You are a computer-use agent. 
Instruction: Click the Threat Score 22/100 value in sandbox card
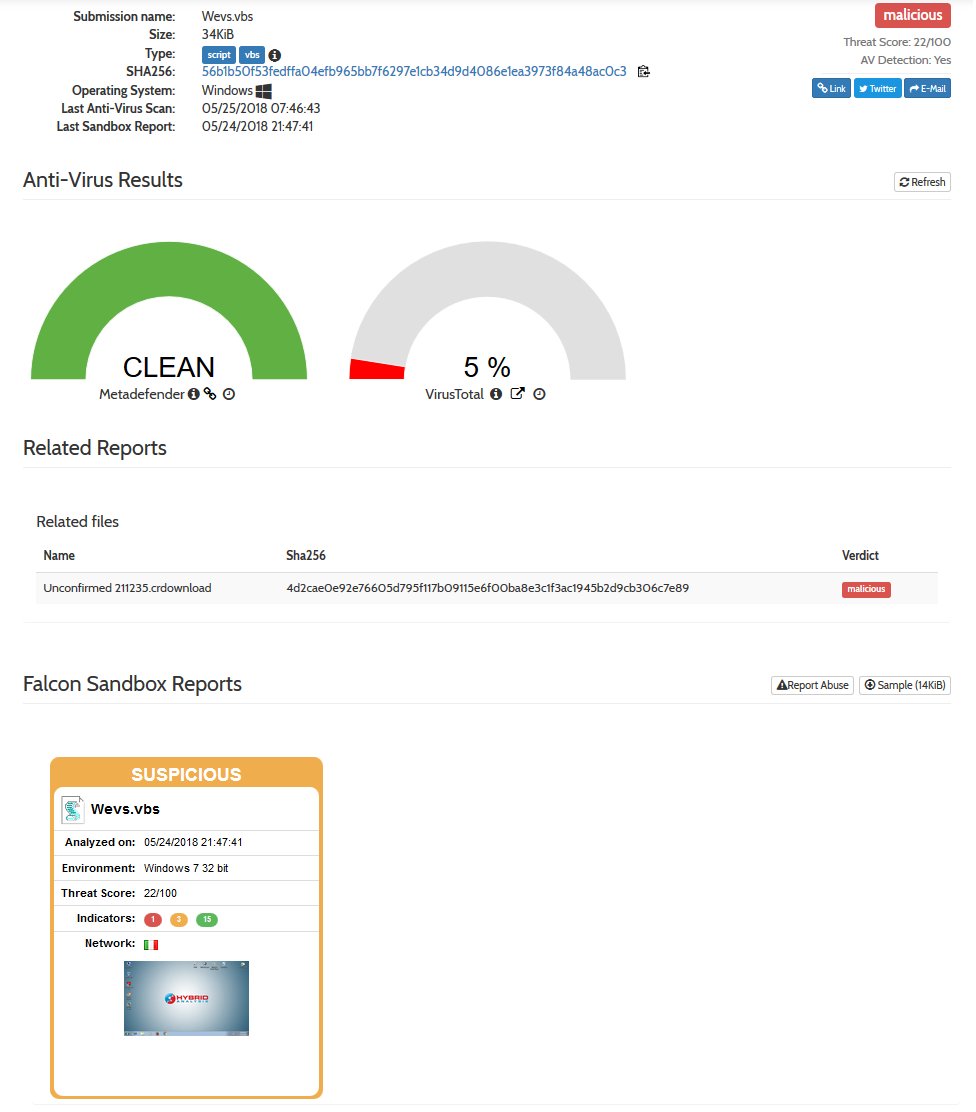click(160, 894)
